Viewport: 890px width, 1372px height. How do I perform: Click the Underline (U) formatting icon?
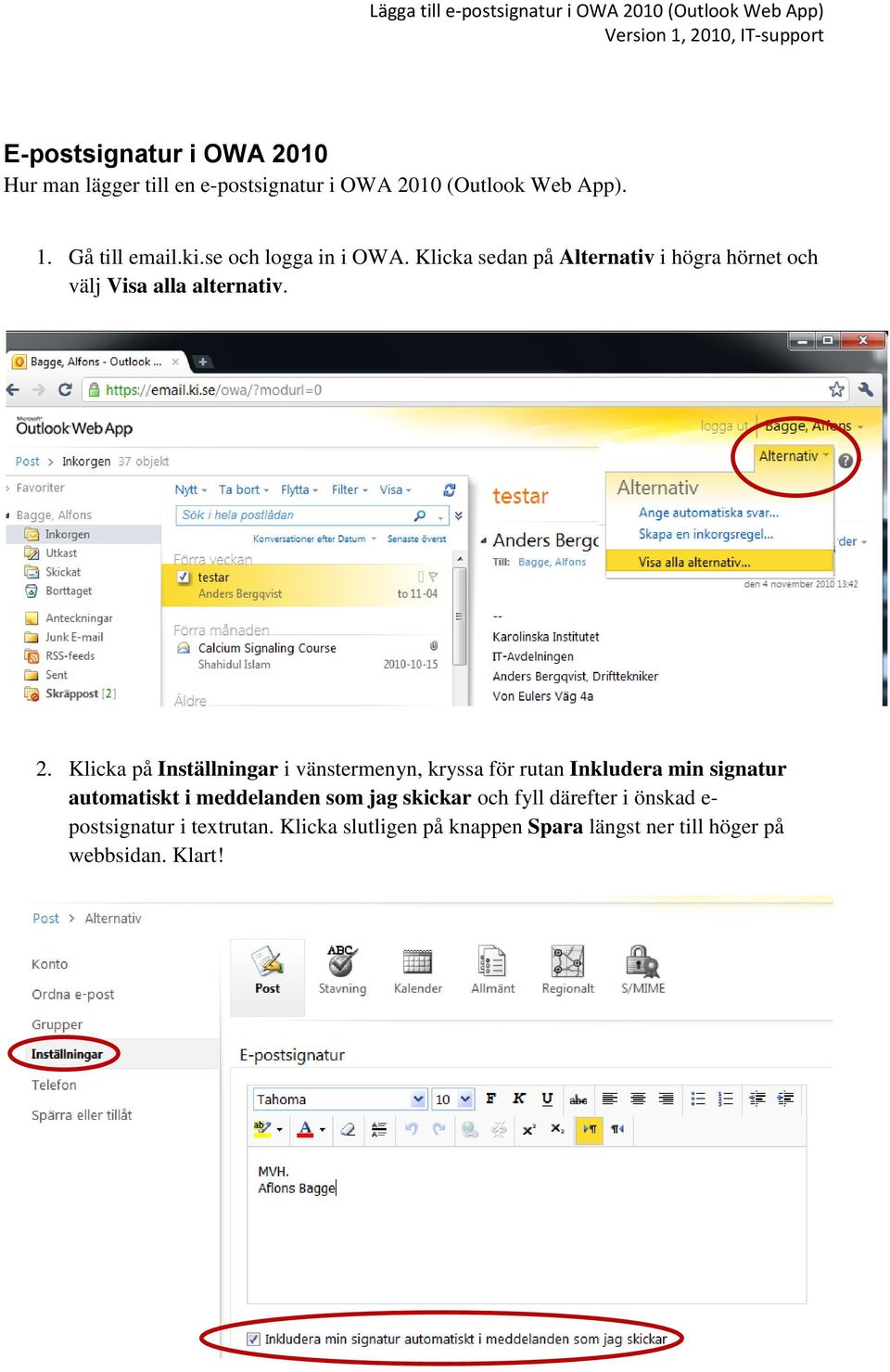tap(547, 1099)
